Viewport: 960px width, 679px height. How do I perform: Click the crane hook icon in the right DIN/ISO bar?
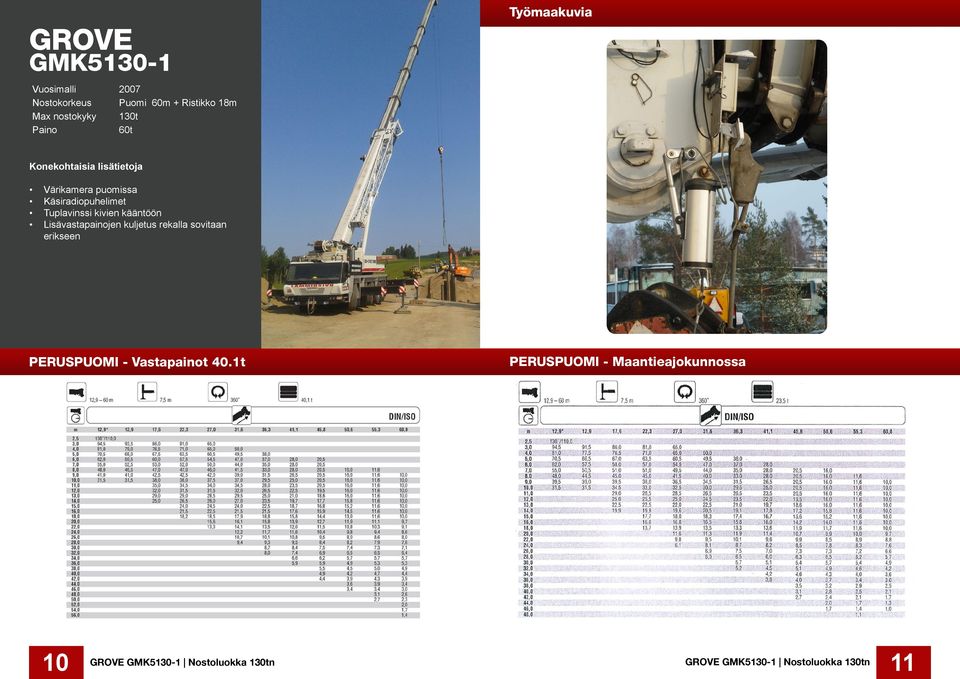(710, 416)
